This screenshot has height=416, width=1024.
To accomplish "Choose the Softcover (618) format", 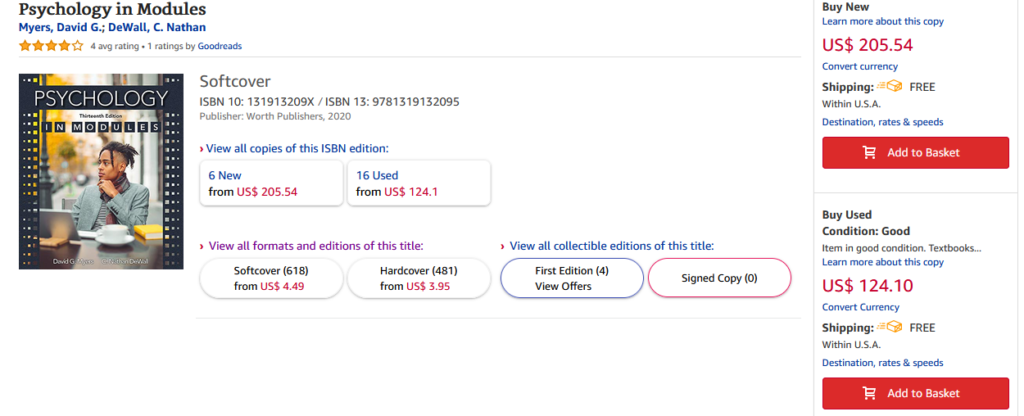I will click(272, 278).
